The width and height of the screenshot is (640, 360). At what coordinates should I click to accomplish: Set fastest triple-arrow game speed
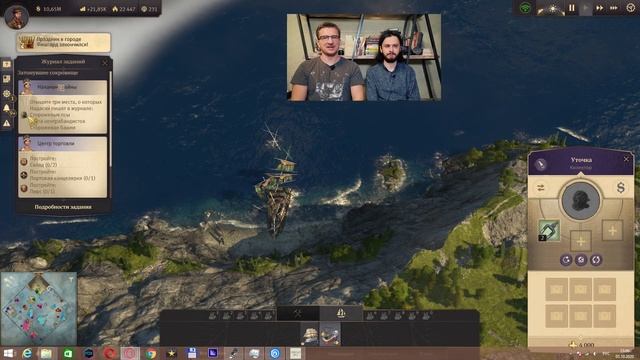point(613,8)
